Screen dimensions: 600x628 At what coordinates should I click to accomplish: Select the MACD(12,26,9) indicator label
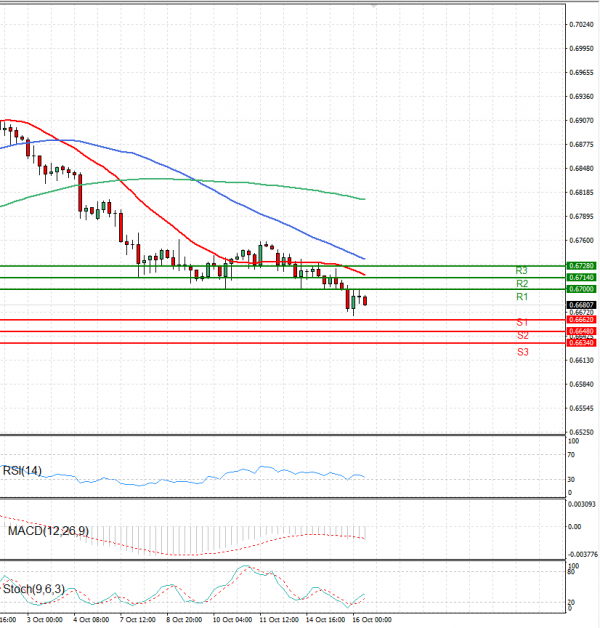(x=48, y=531)
